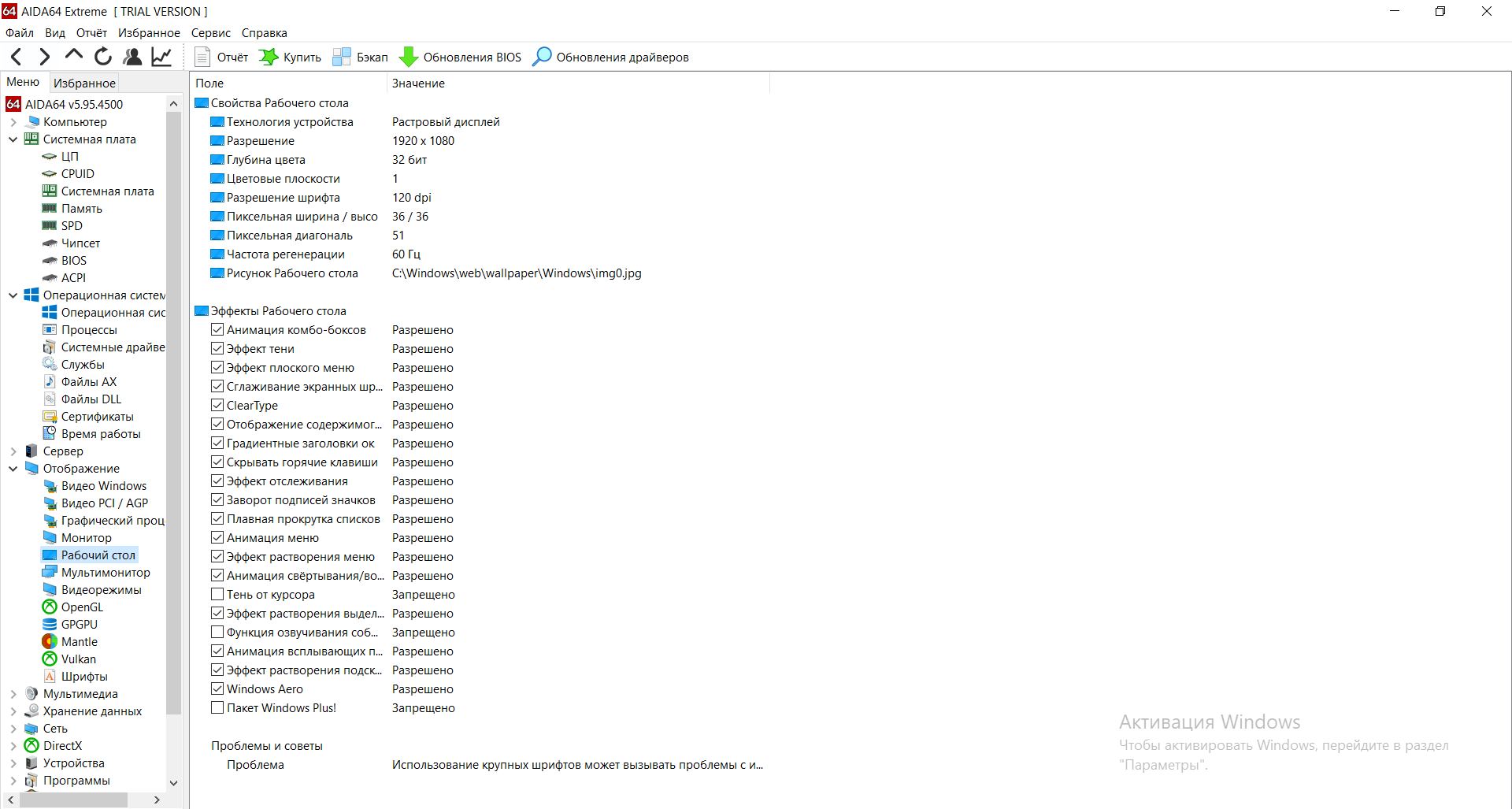Open the user profile toolbar icon
The height and width of the screenshot is (809, 1512).
pyautogui.click(x=132, y=57)
